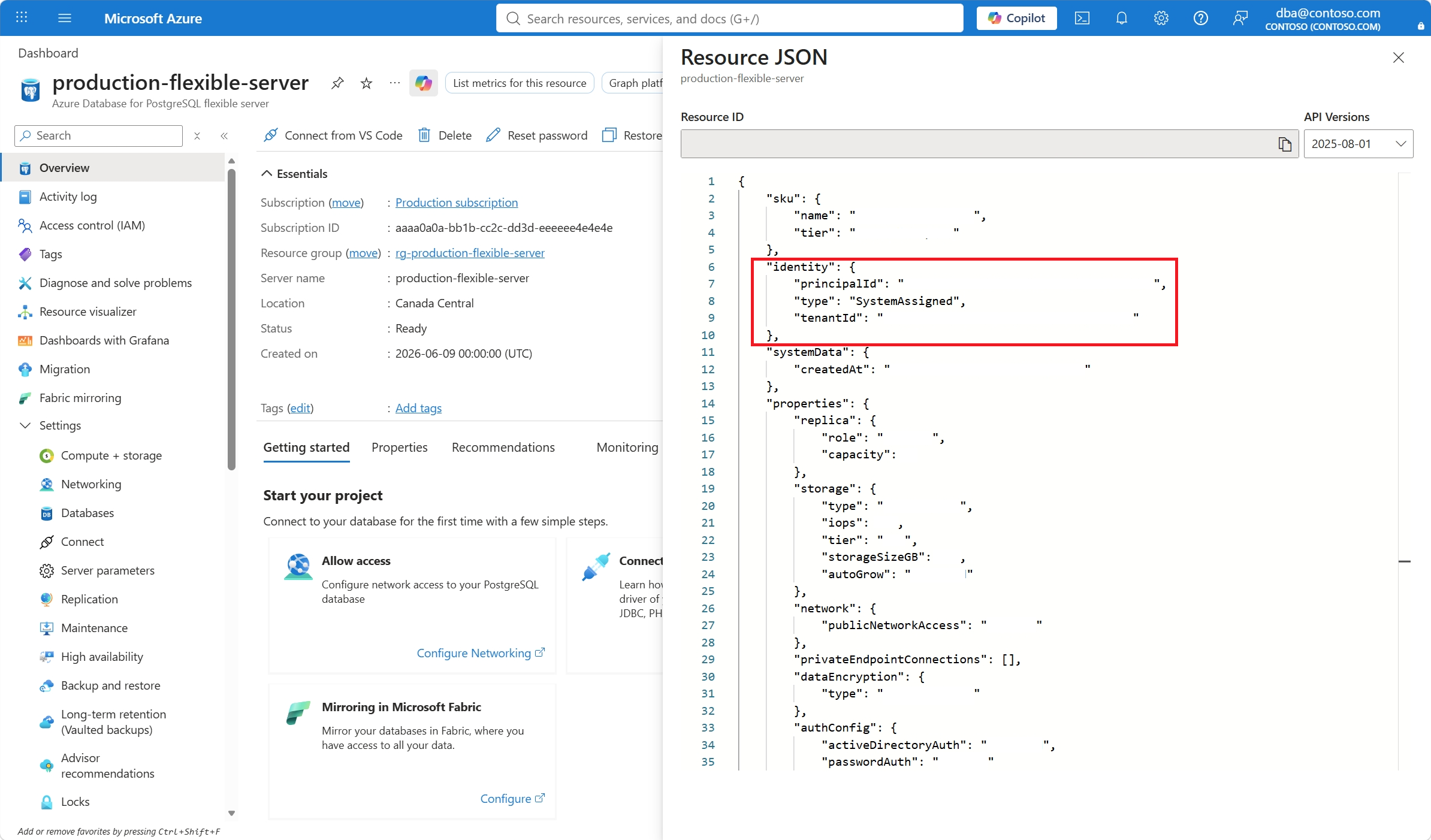Open the Azure portal apps grid icon

click(22, 17)
